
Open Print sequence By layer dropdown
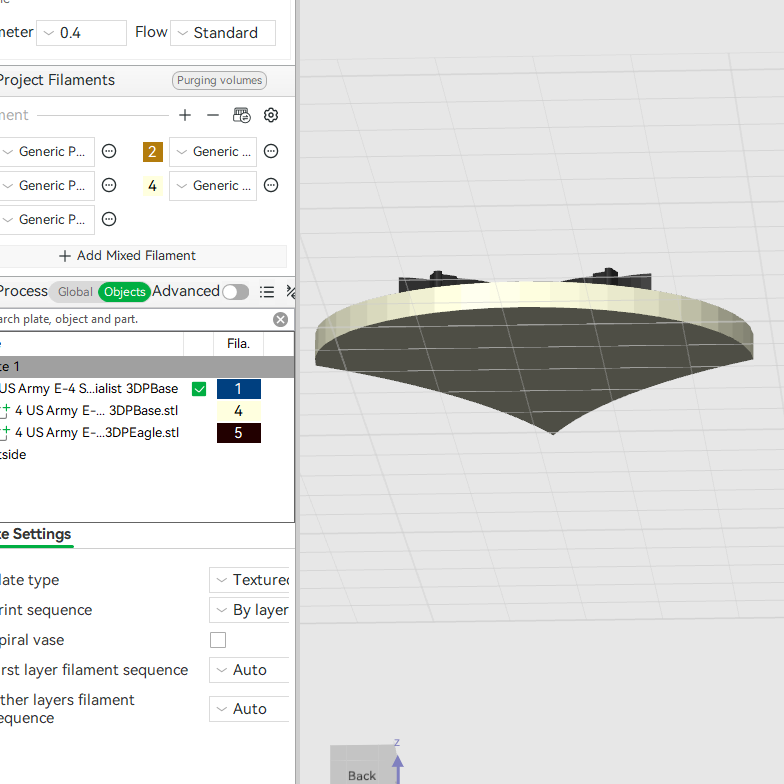tap(250, 610)
